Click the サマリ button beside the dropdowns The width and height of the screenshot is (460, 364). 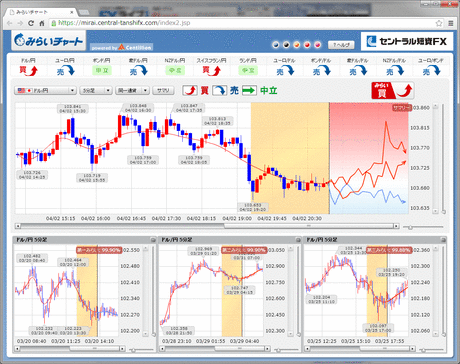[x=163, y=90]
